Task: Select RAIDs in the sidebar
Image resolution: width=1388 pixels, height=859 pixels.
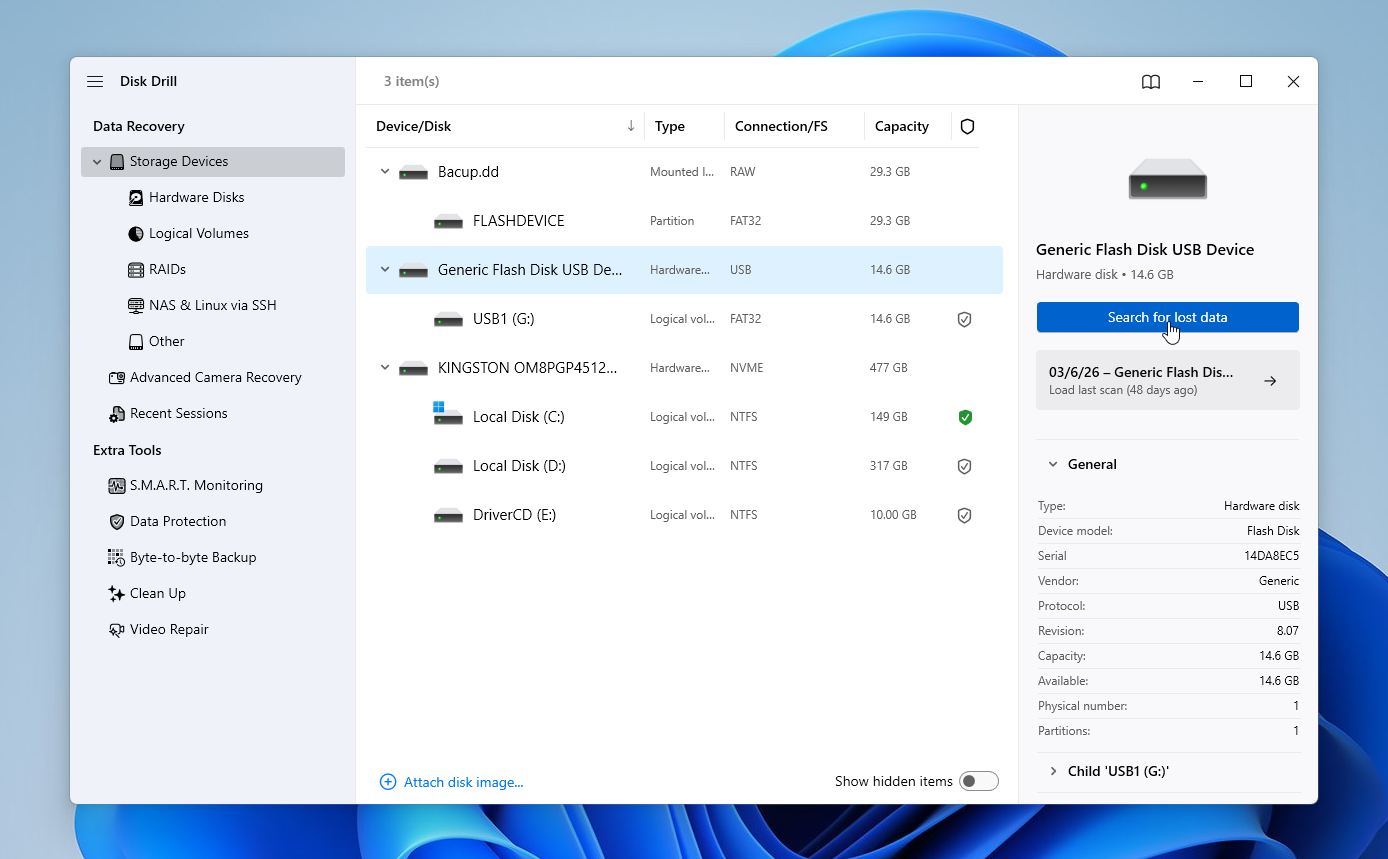Action: click(168, 270)
